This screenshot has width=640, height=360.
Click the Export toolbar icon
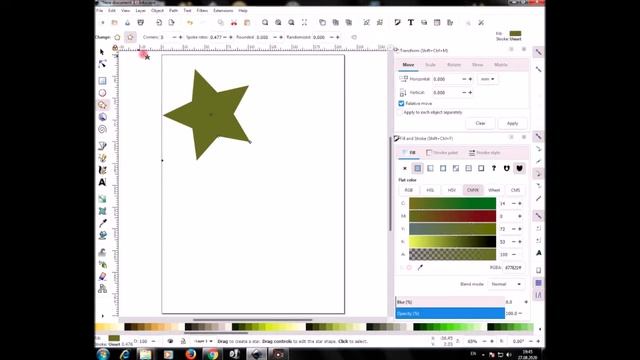pos(171,22)
